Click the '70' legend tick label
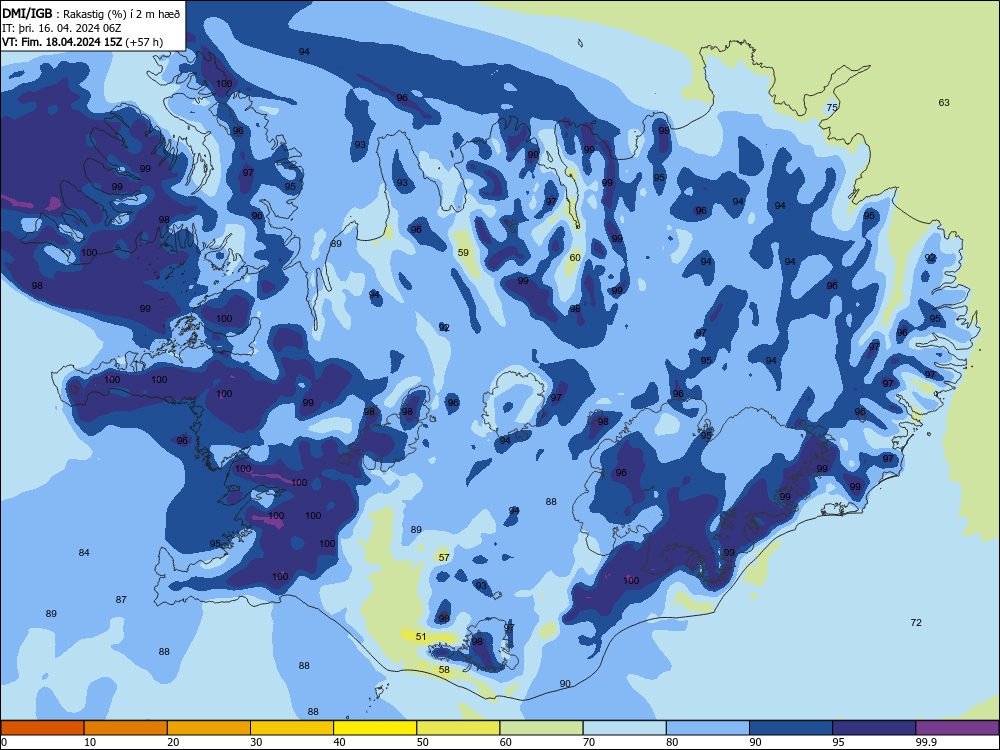The height and width of the screenshot is (750, 1000). (x=589, y=742)
